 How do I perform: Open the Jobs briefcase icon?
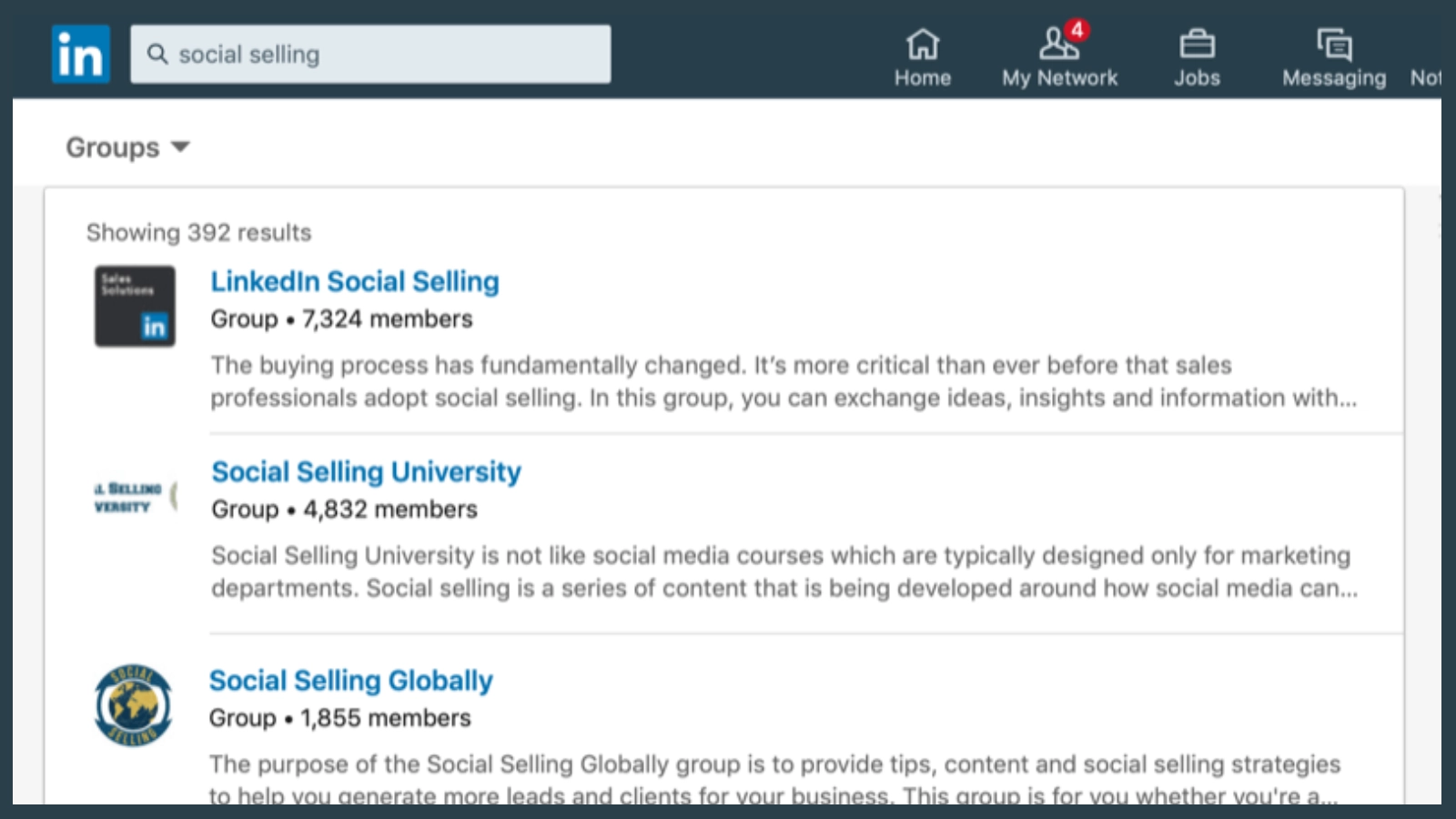[1197, 43]
